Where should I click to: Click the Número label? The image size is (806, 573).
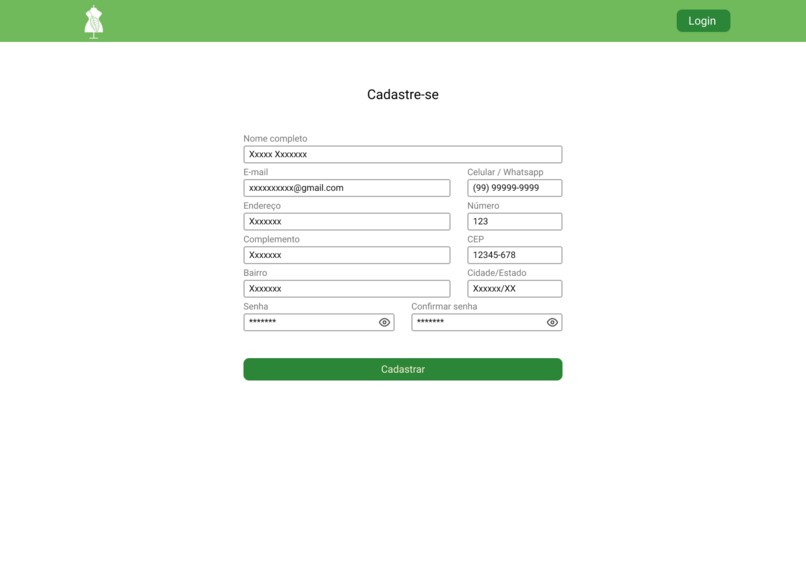tap(483, 206)
